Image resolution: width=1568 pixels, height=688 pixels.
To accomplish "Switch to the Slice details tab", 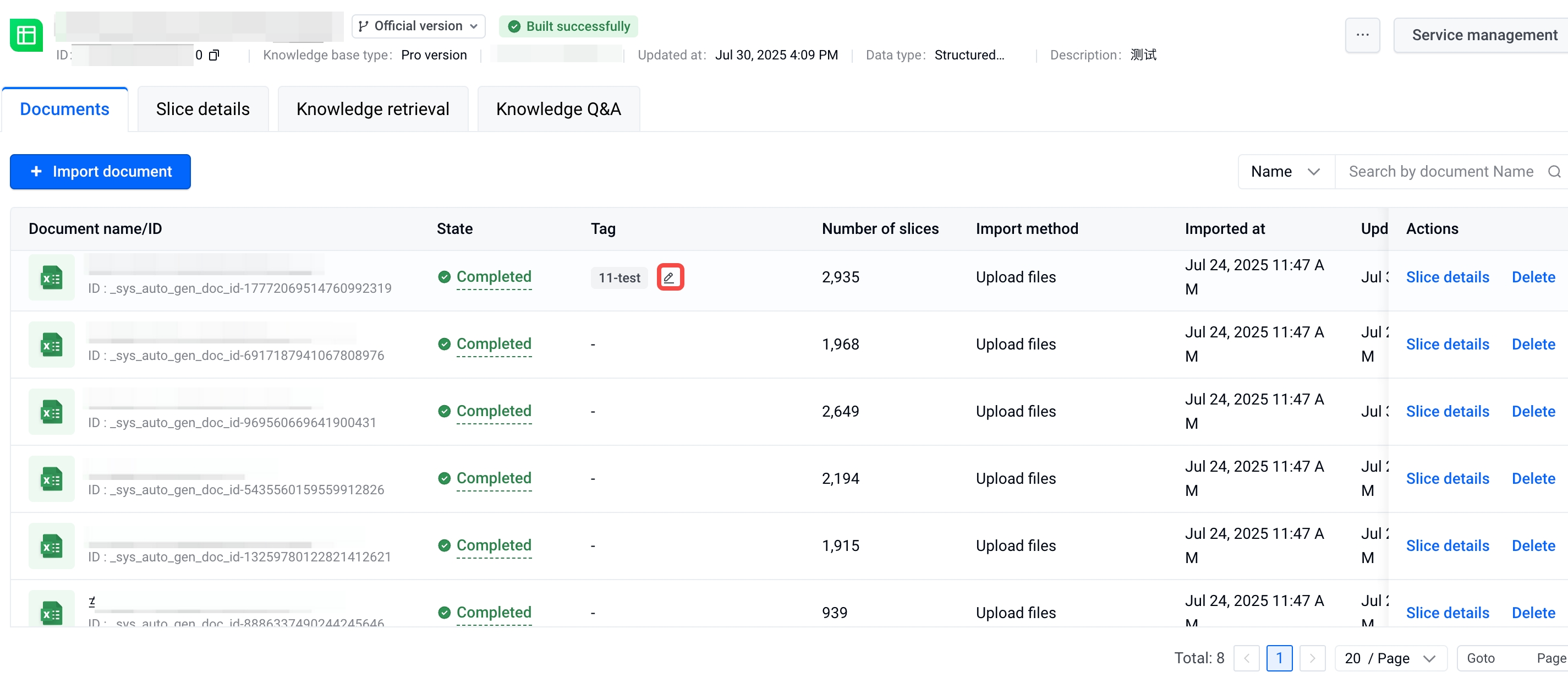I will point(202,109).
